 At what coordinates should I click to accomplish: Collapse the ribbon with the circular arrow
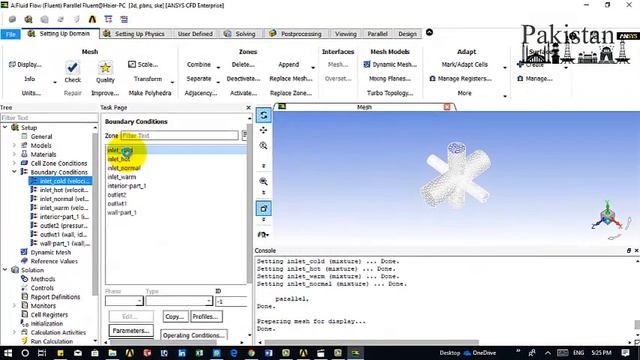pos(429,32)
